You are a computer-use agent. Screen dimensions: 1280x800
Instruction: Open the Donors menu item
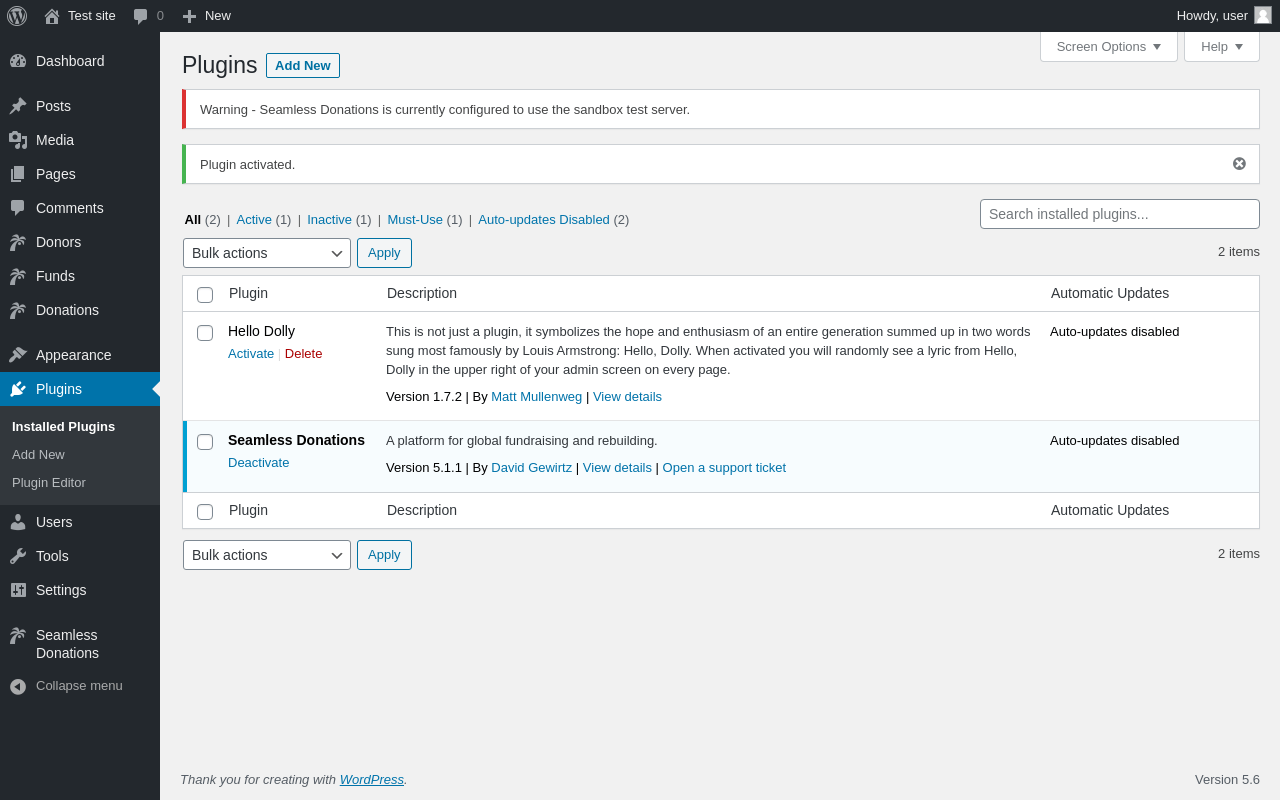click(80, 242)
